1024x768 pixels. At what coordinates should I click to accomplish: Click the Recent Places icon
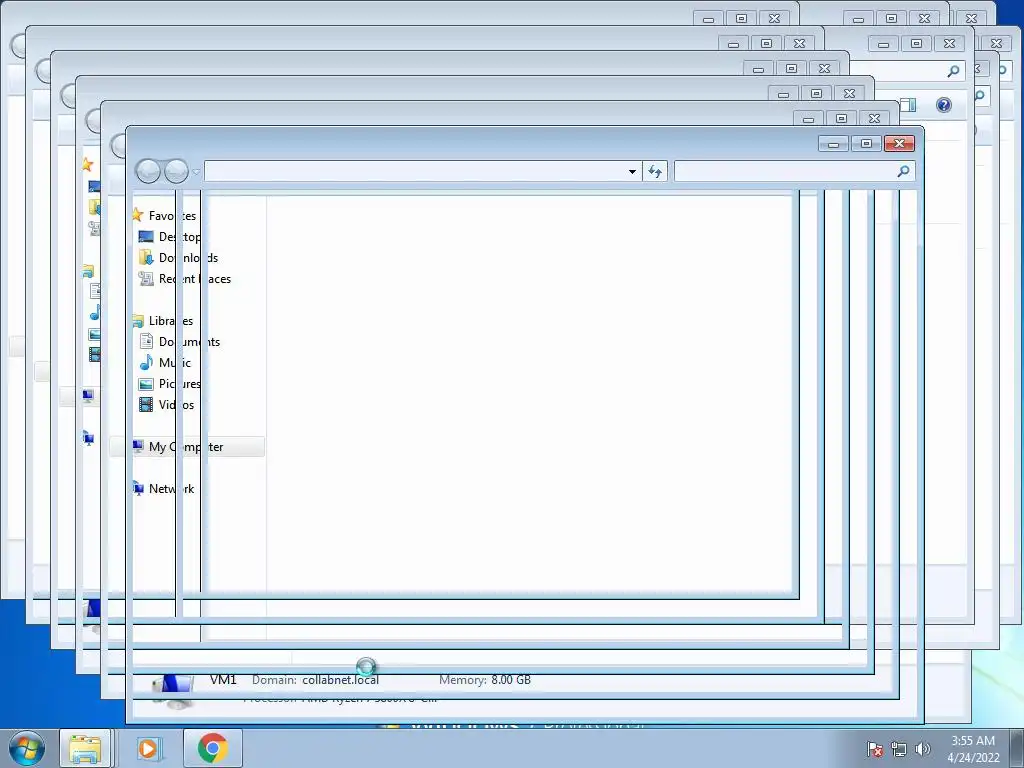tap(146, 278)
